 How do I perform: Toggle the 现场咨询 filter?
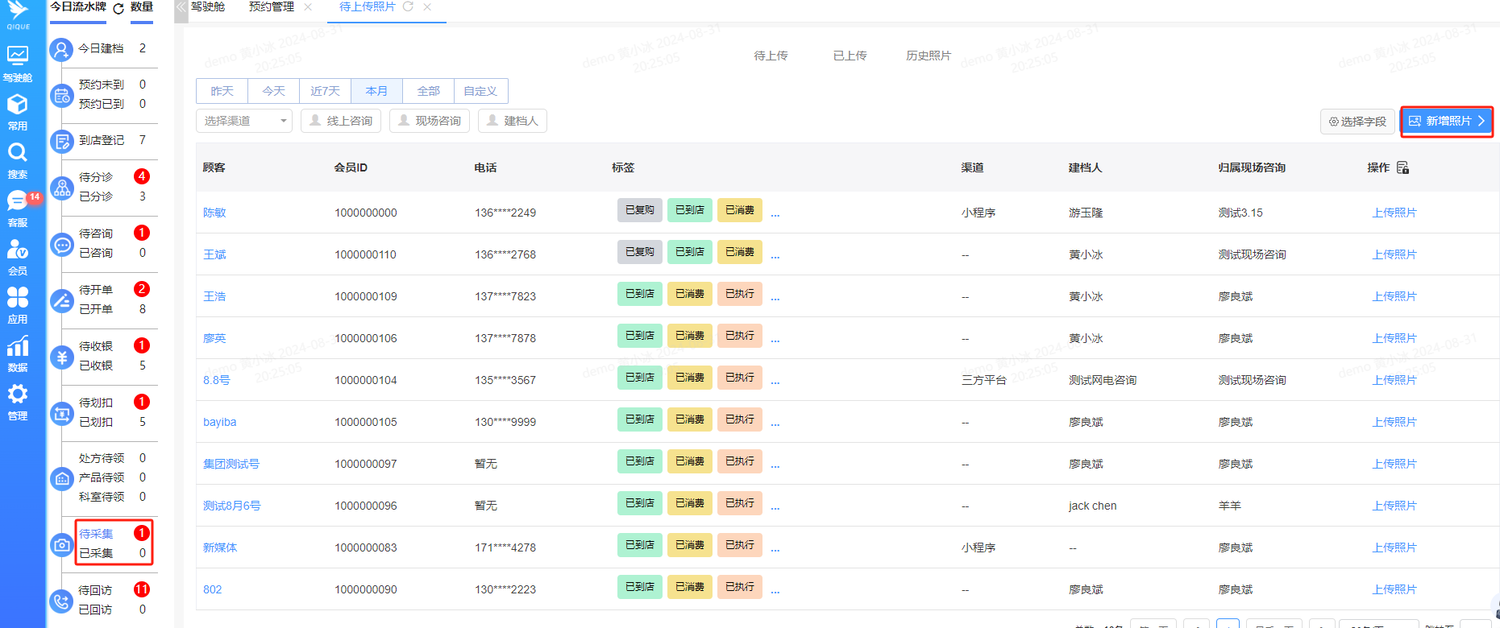coord(429,121)
